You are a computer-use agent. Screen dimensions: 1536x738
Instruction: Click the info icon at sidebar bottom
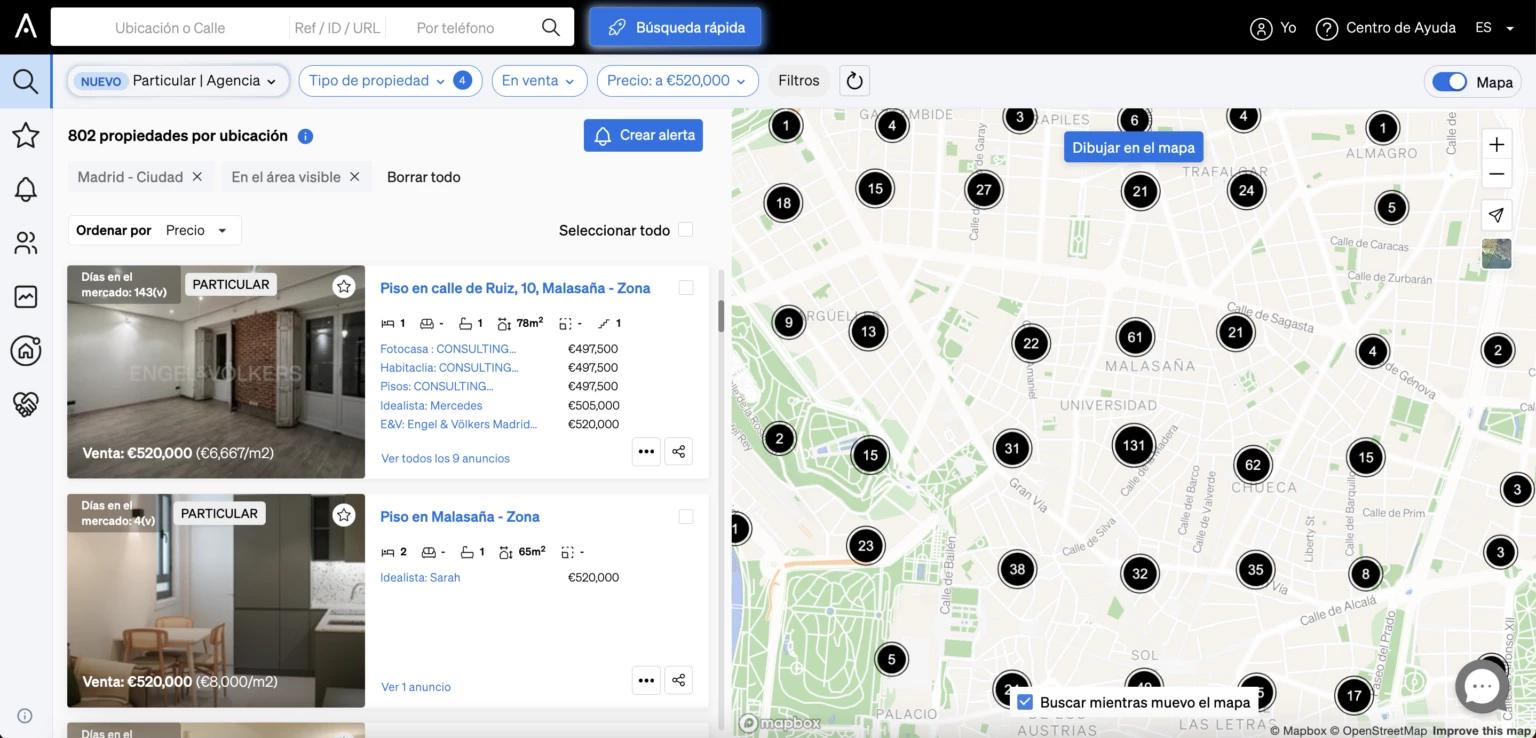25,715
